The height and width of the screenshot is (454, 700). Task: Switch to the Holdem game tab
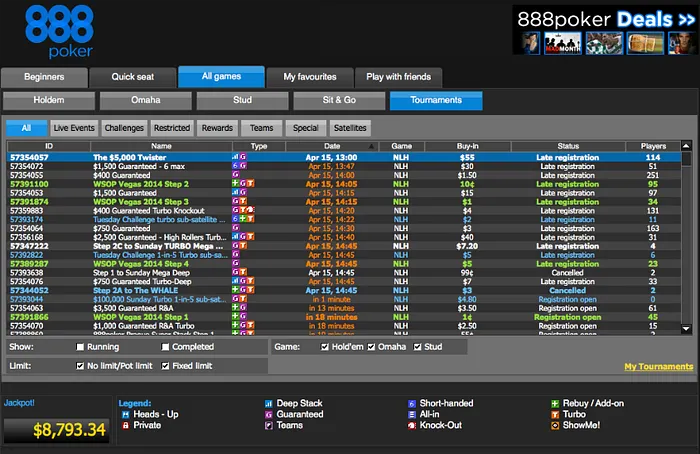coord(49,100)
